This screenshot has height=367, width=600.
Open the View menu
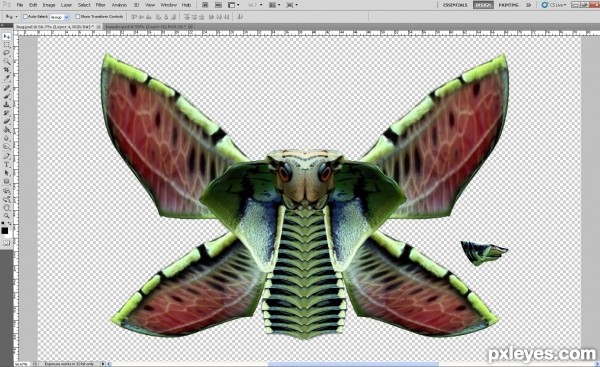coord(150,5)
